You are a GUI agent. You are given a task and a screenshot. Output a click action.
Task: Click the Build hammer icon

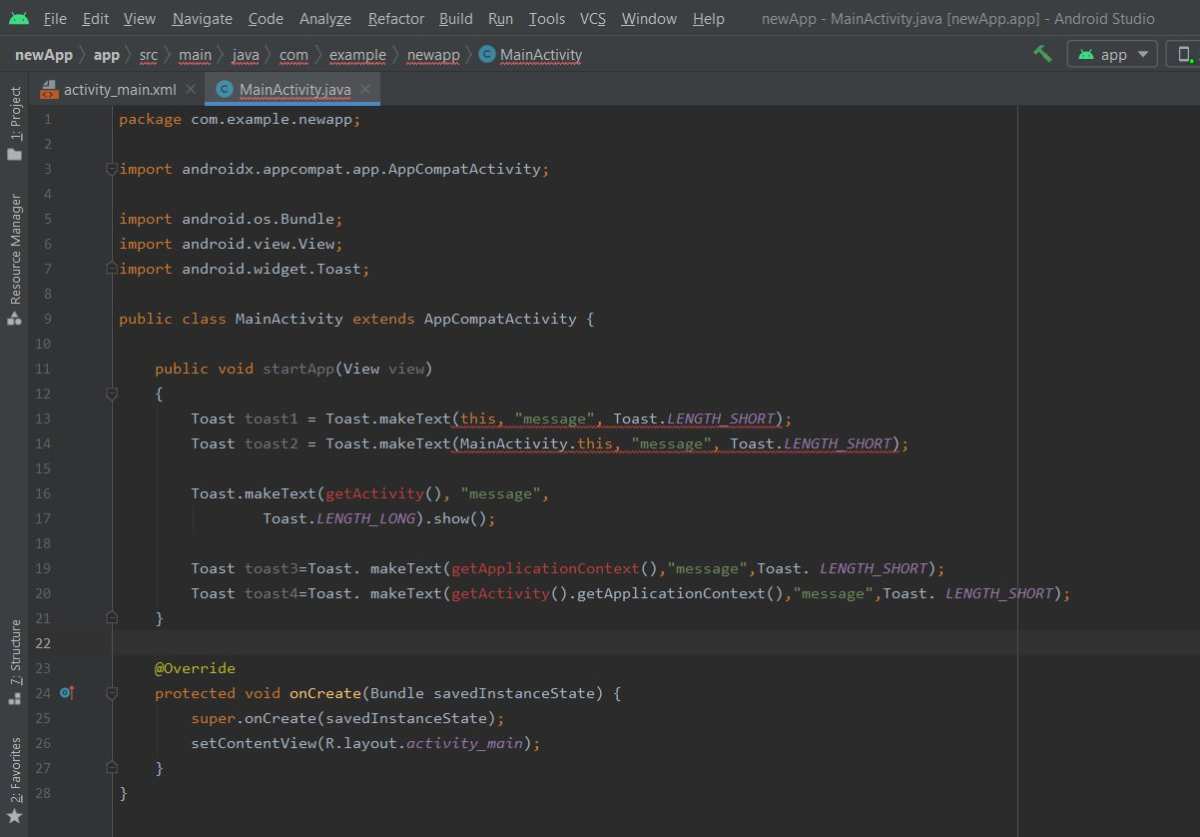1043,54
